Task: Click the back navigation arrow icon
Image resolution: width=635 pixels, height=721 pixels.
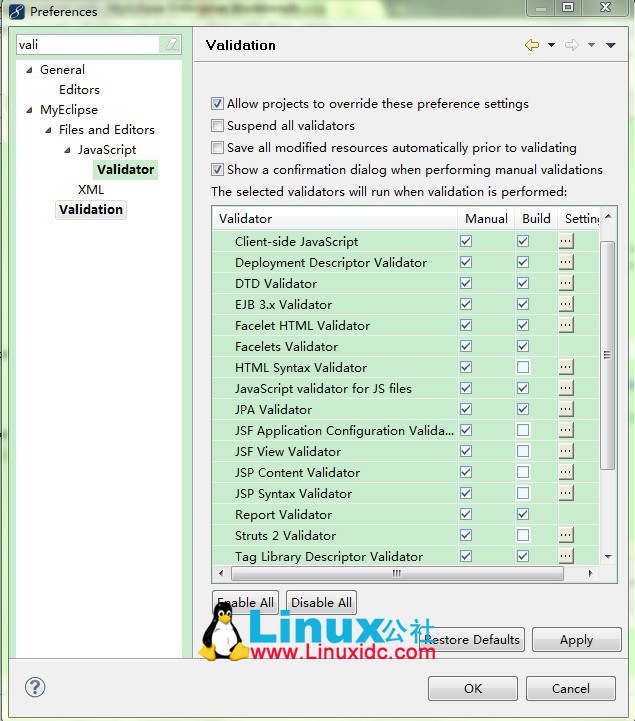Action: tap(532, 45)
